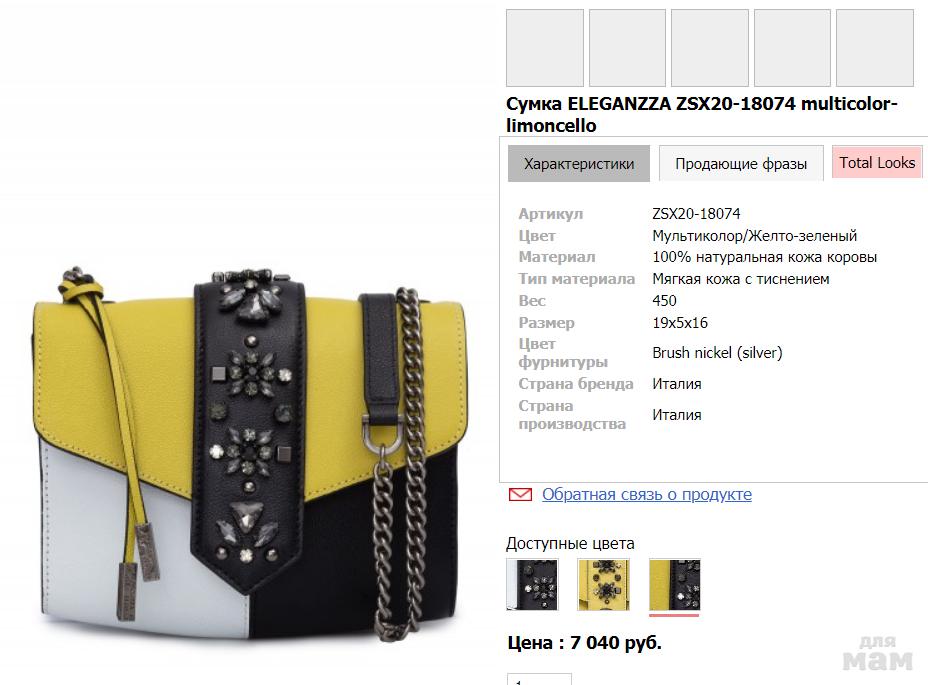The height and width of the screenshot is (685, 928).
Task: Open the Характеристики tab
Action: tap(579, 163)
